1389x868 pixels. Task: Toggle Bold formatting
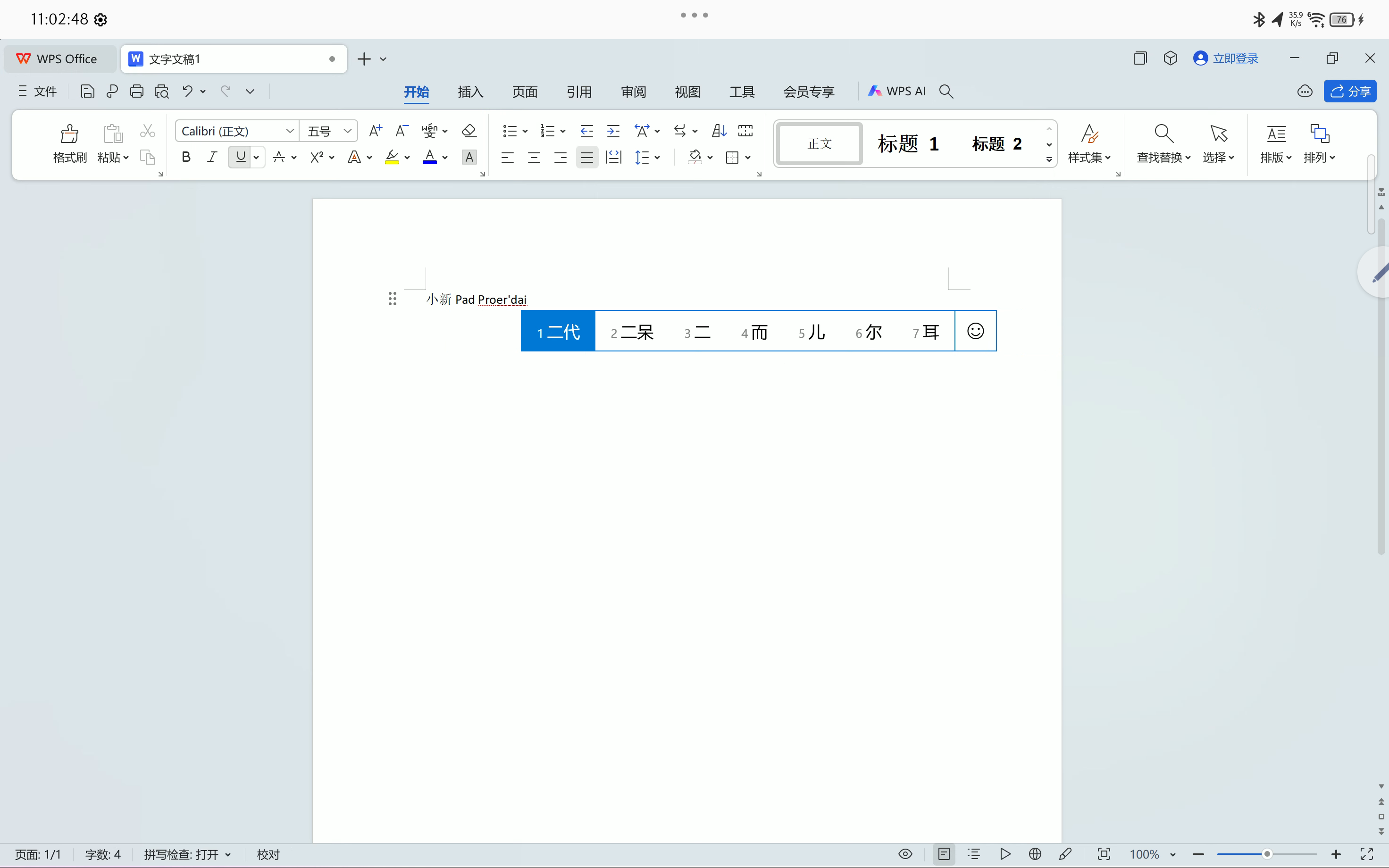click(x=186, y=157)
